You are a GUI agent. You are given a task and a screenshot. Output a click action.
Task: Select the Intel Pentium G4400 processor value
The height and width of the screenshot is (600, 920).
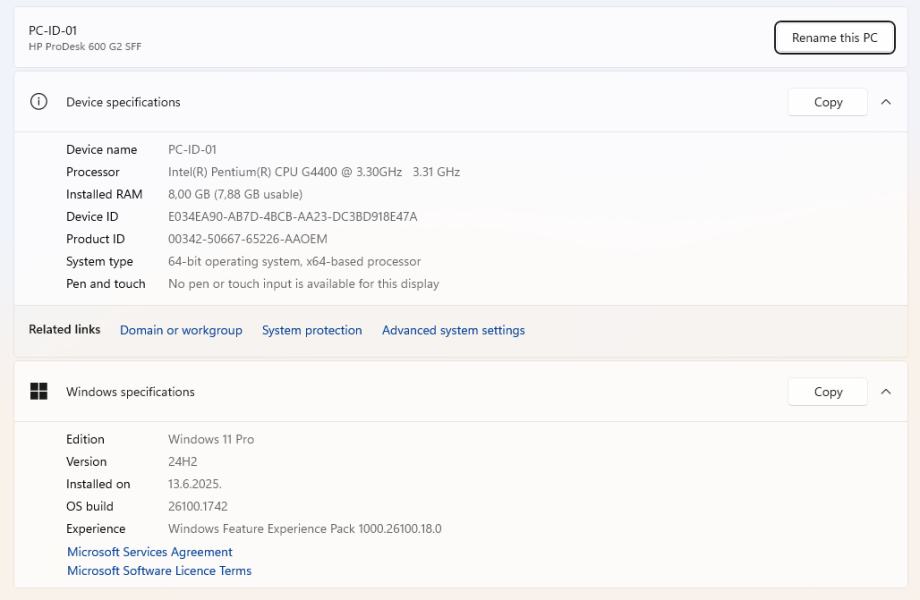pyautogui.click(x=314, y=172)
